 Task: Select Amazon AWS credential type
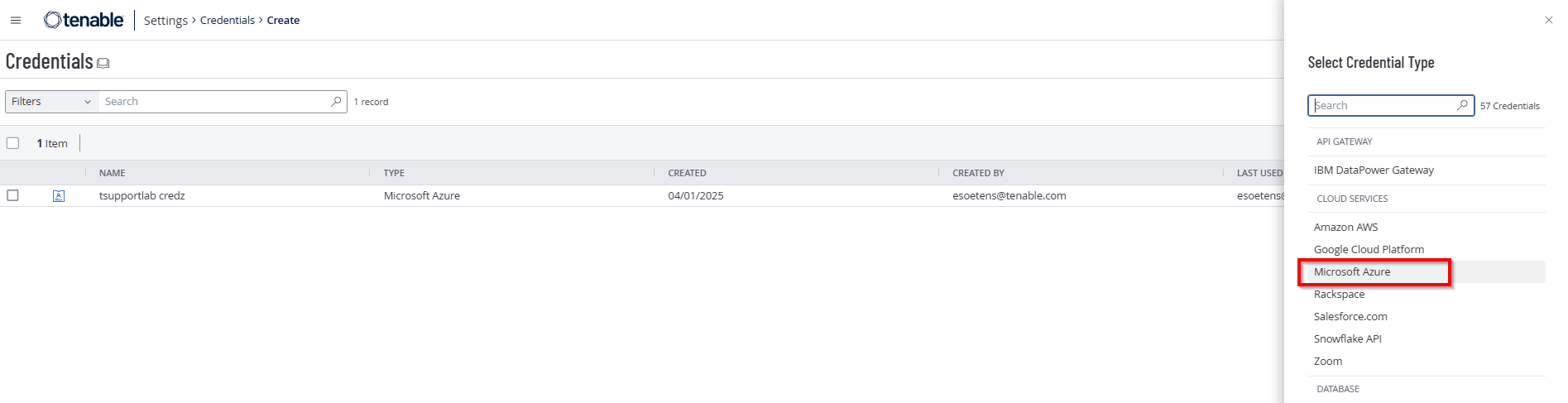[x=1345, y=227]
